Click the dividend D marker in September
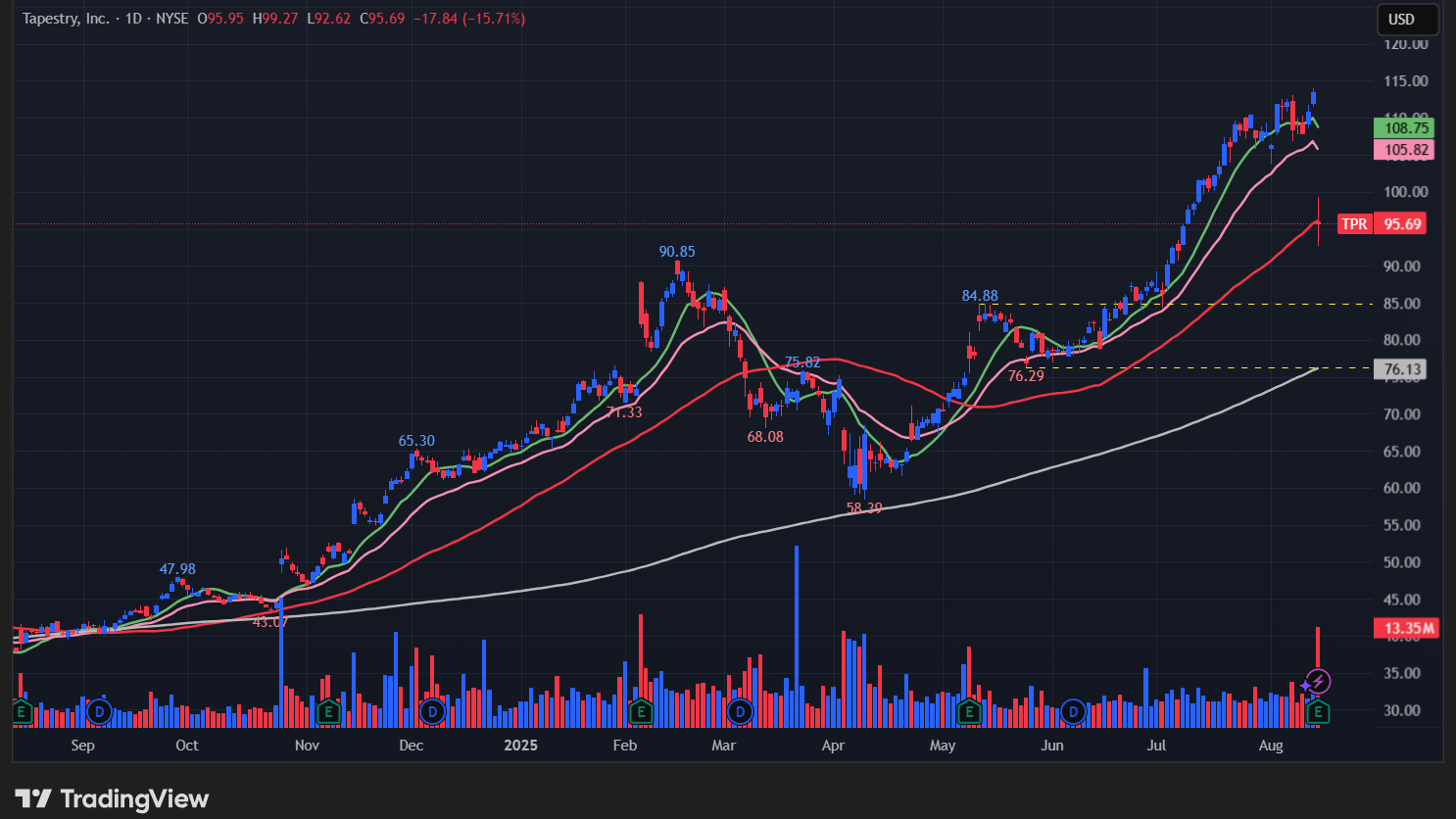The height and width of the screenshot is (819, 1456). click(98, 712)
